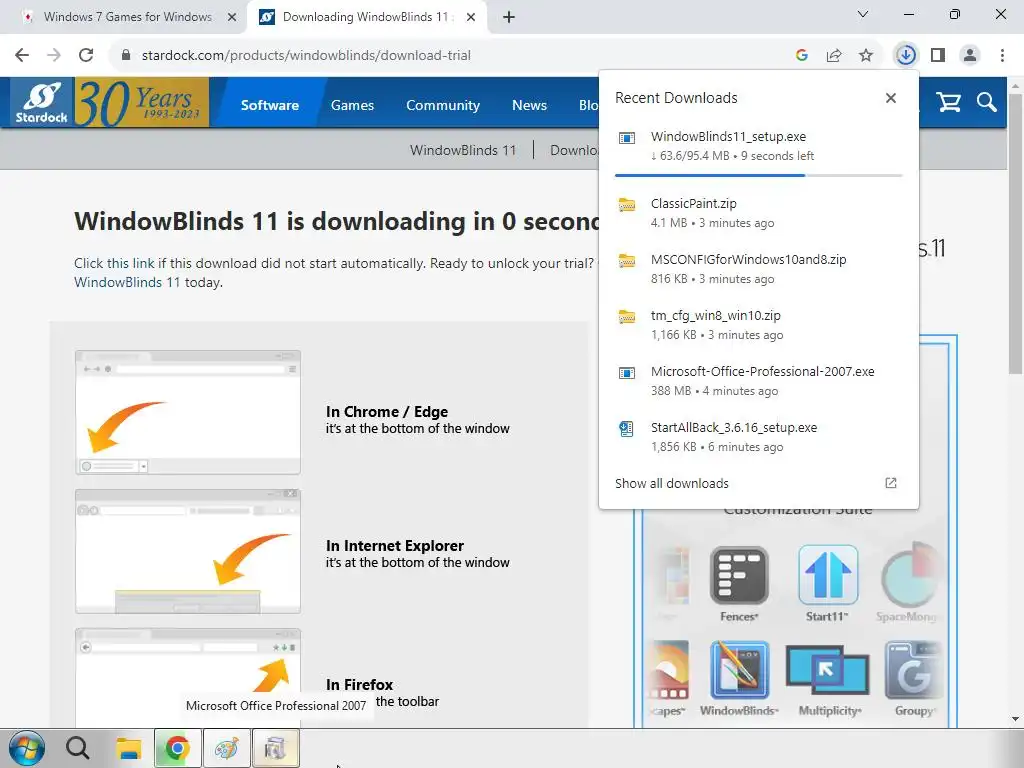The width and height of the screenshot is (1024, 768).
Task: Click the 'Click this link' download link
Action: 114,263
